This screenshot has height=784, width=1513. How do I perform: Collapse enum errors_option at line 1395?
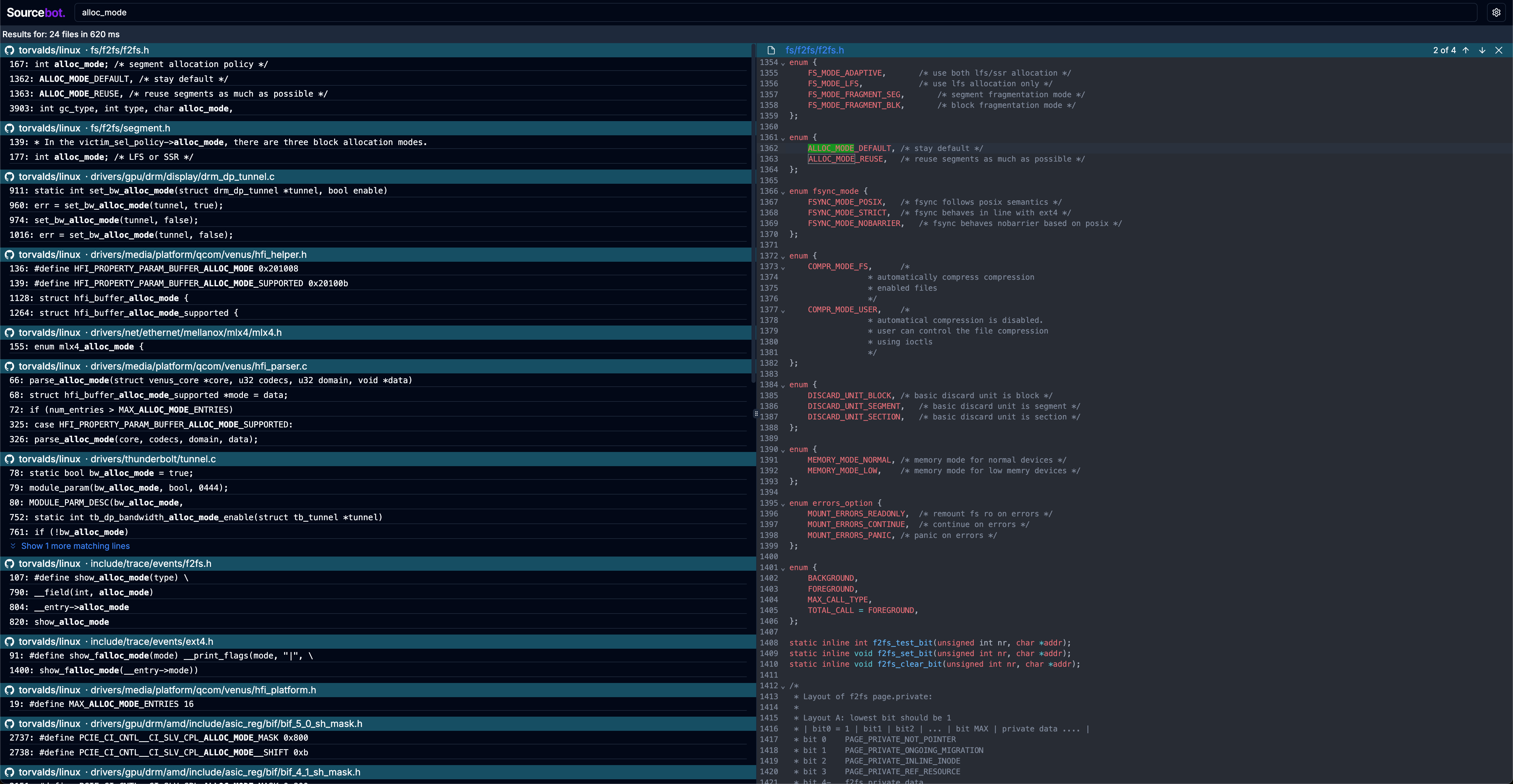[x=783, y=504]
